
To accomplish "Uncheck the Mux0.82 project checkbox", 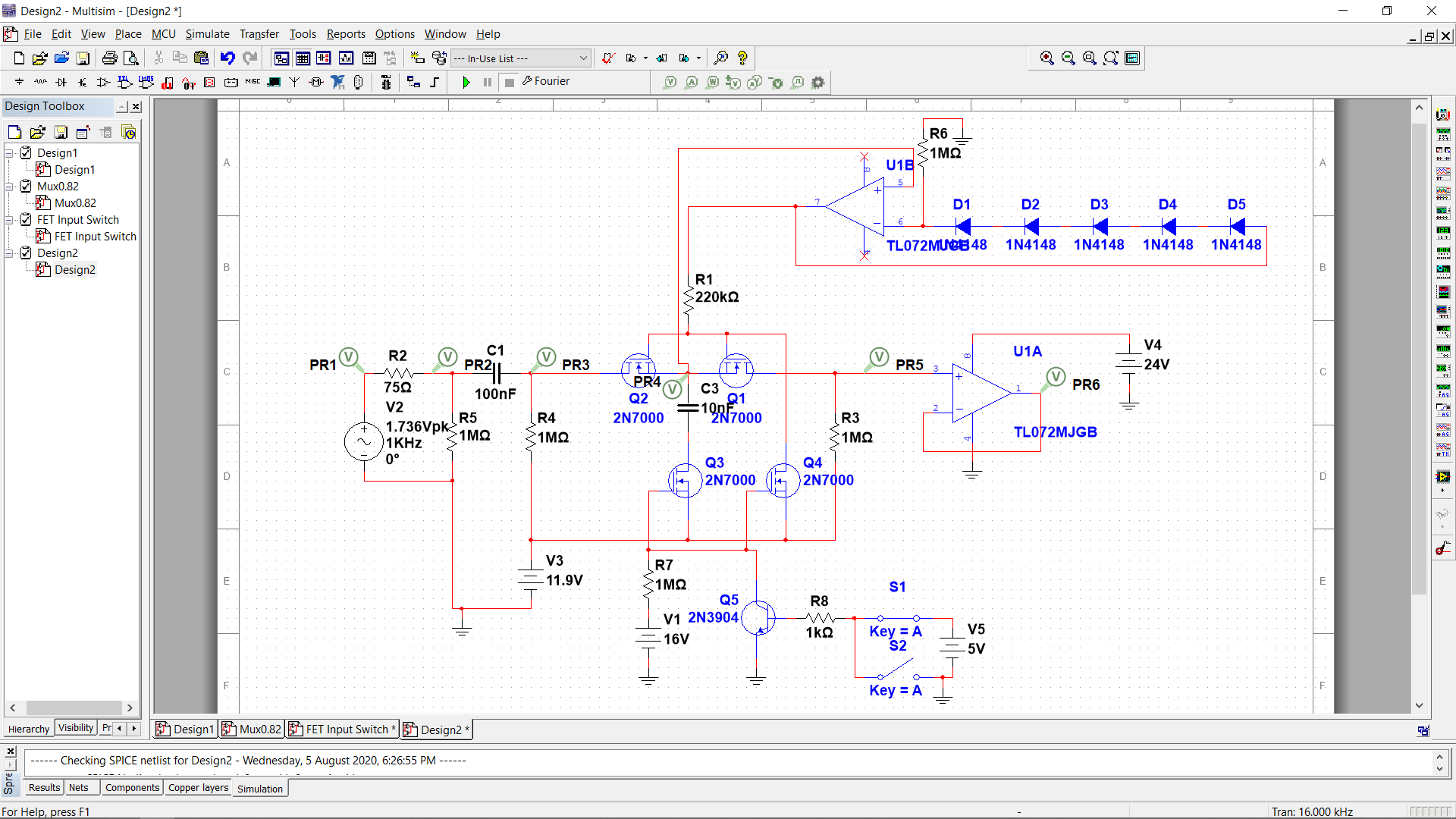I will 26,186.
